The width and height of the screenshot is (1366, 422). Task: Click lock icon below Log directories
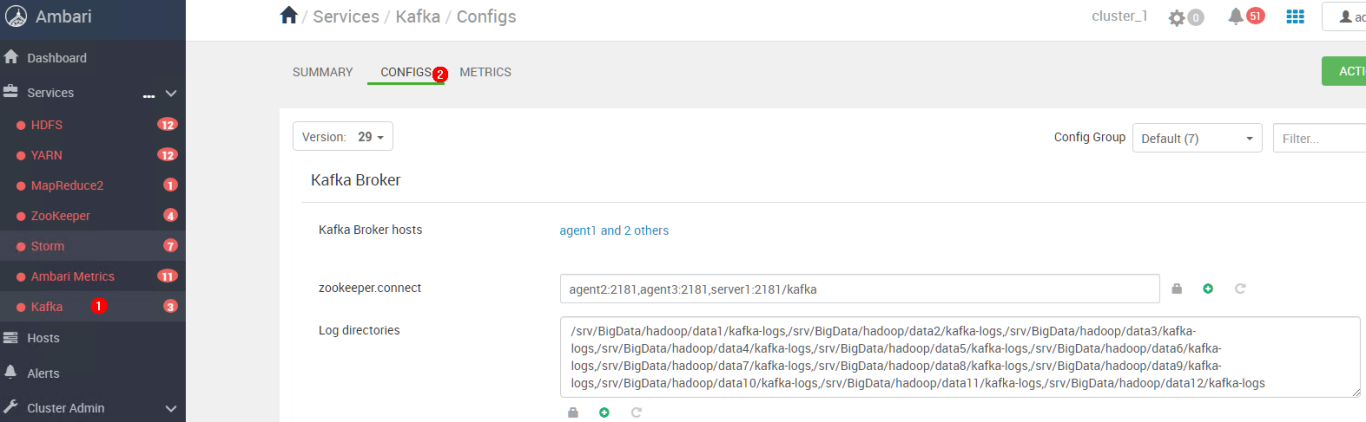pyautogui.click(x=573, y=412)
